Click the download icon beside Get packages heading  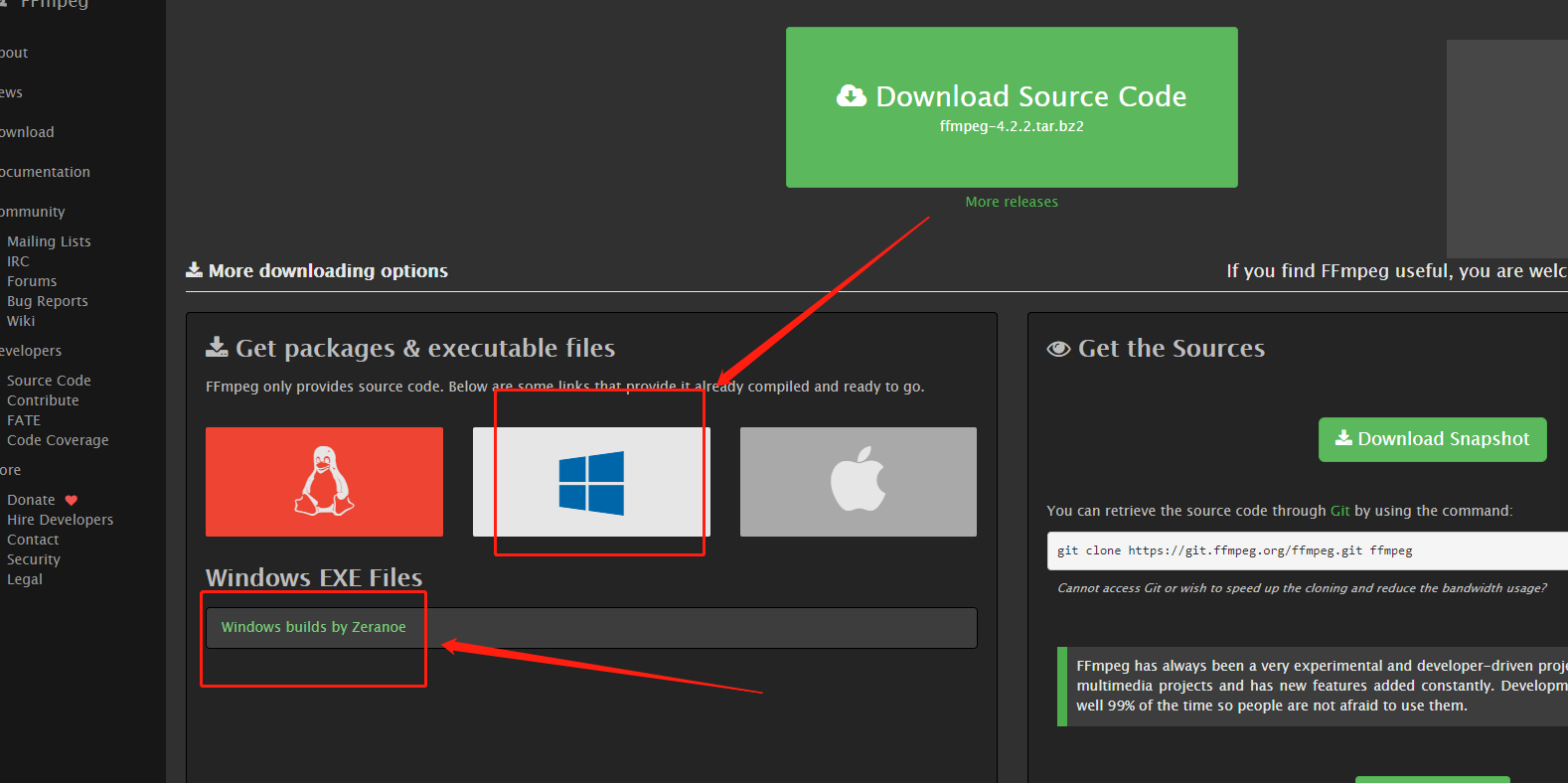pyautogui.click(x=217, y=347)
